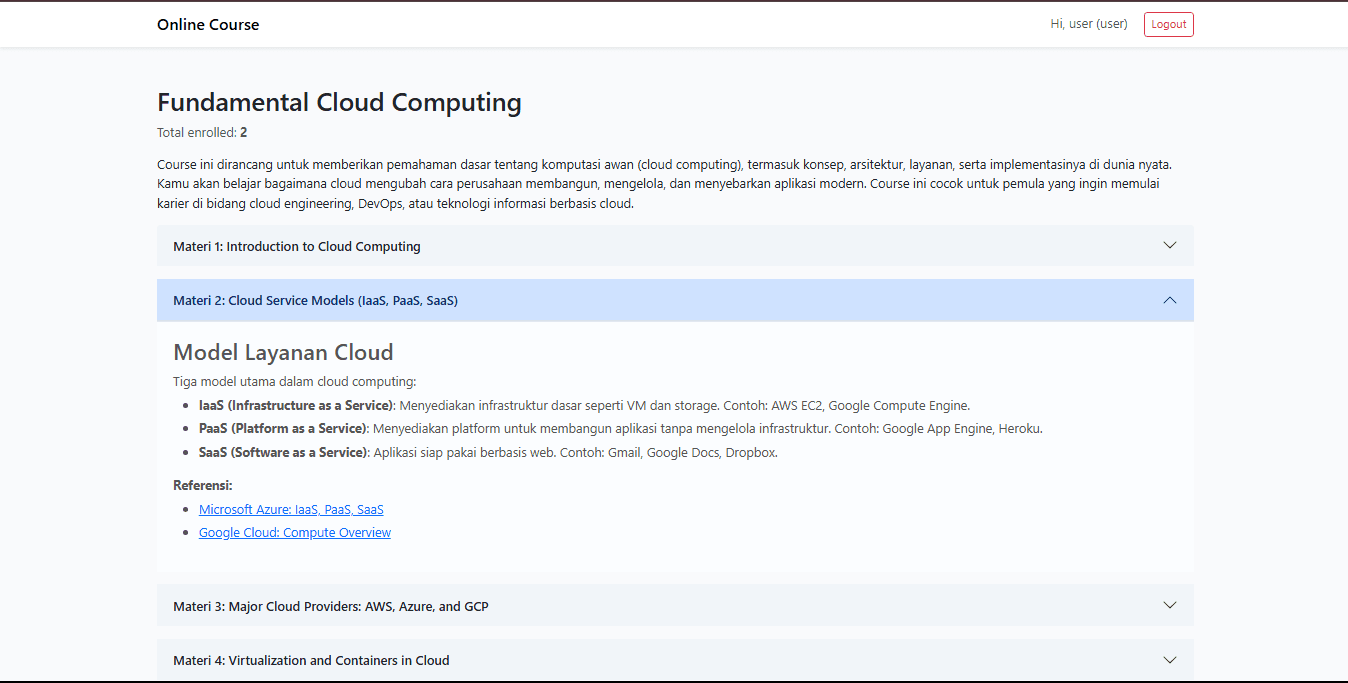The width and height of the screenshot is (1348, 683).
Task: Collapse Materi 2 with the up chevron
Action: [1169, 301]
